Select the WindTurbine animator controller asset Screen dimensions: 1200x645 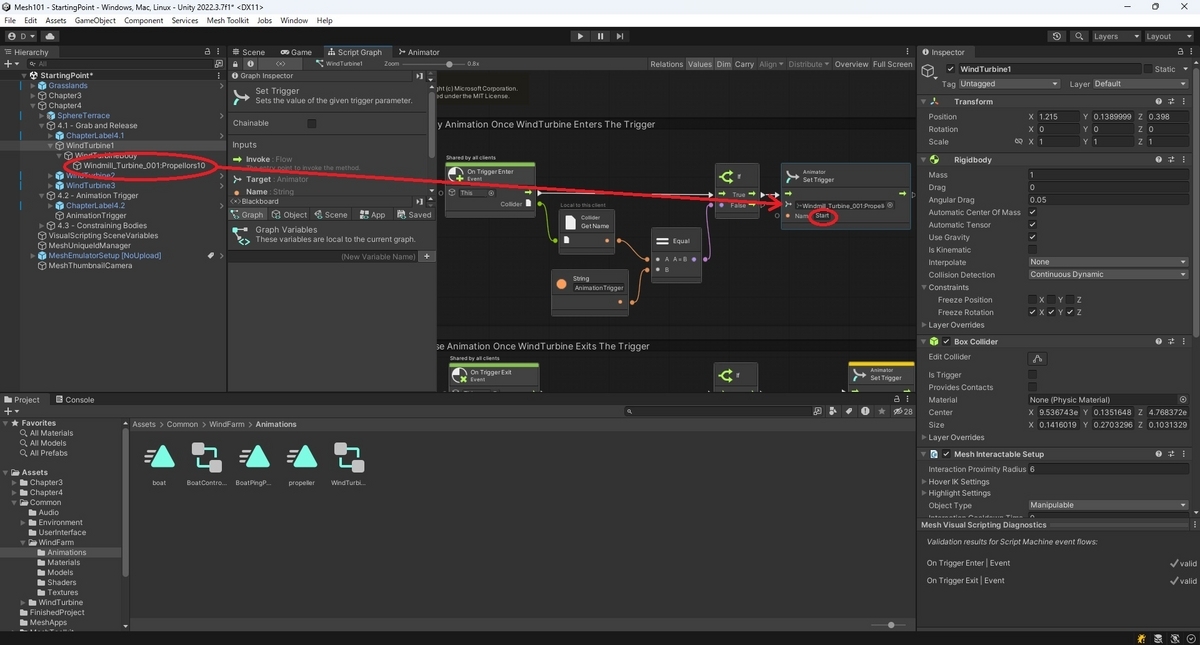[x=349, y=463]
